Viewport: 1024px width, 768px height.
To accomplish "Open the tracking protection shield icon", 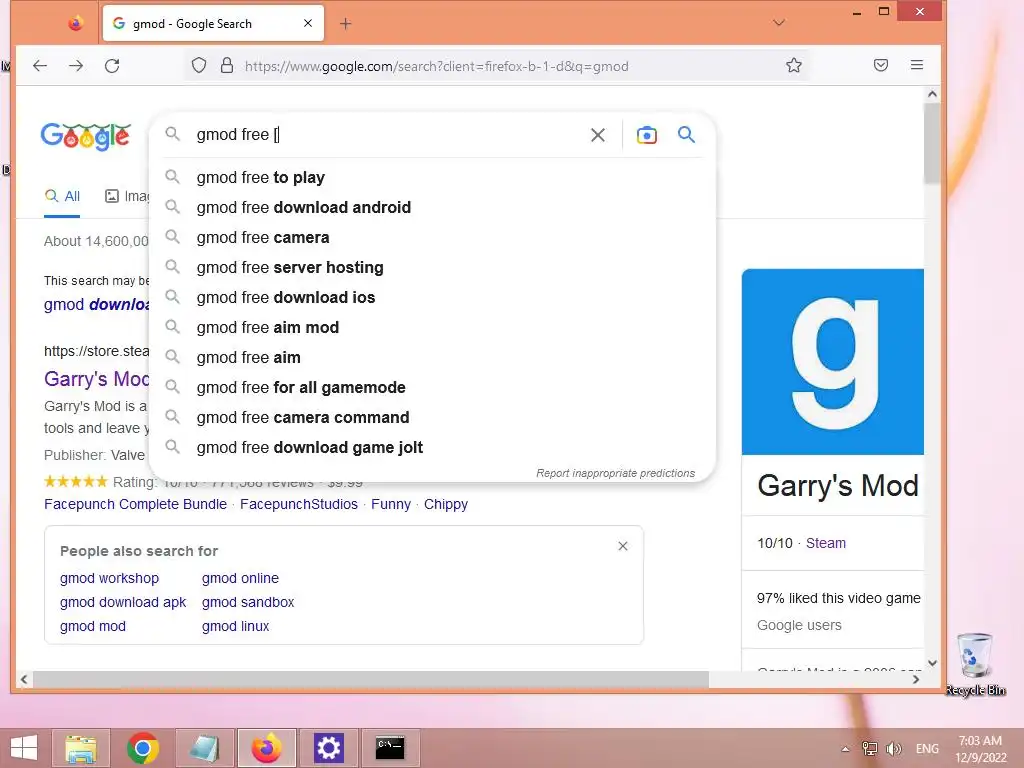I will 199,65.
